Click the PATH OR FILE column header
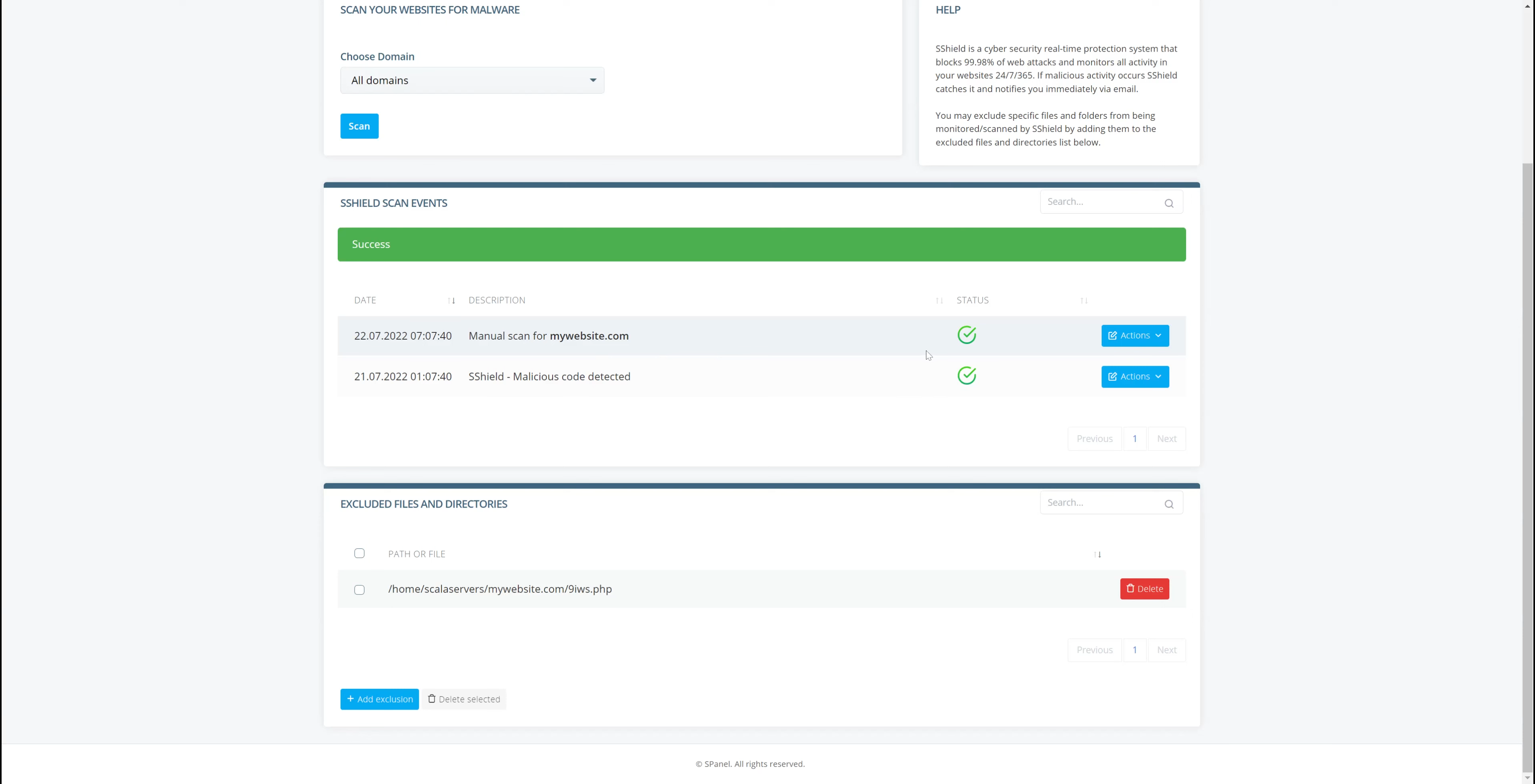Image resolution: width=1535 pixels, height=784 pixels. 417,555
